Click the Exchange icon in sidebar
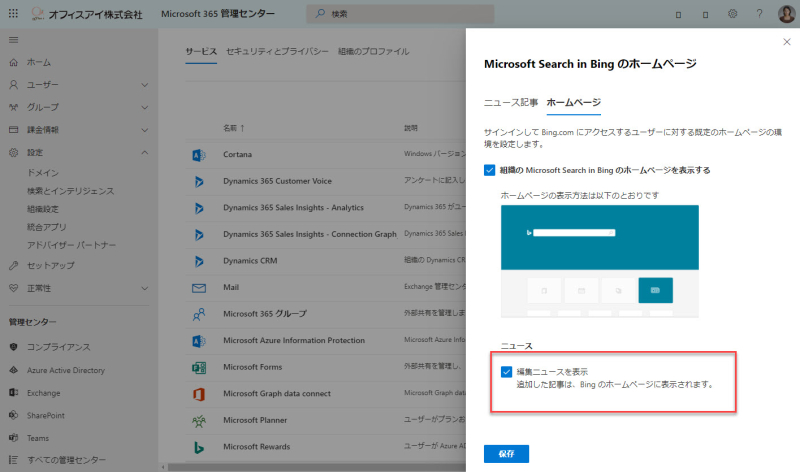Screen dimensions: 800x472 point(14,392)
